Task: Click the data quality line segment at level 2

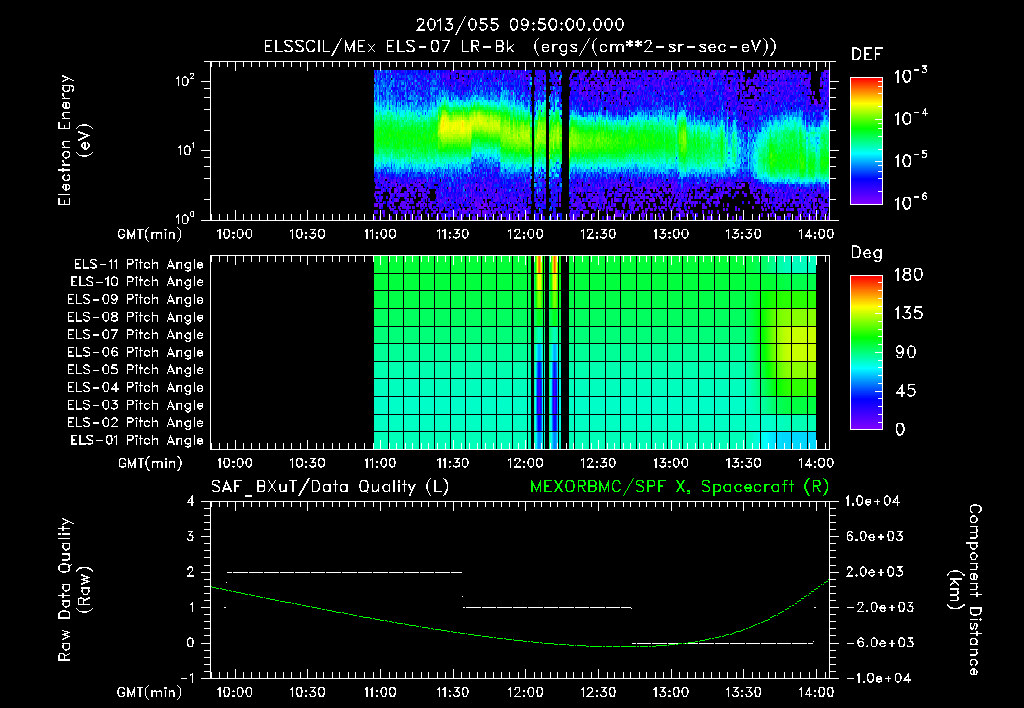Action: 344,572
